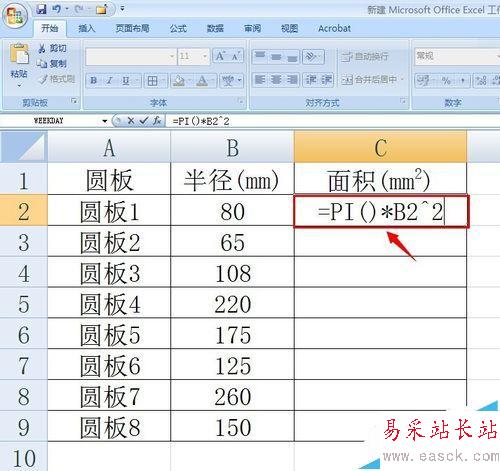This screenshot has width=500, height=471.
Task: Toggle bottom vertical alignment
Action: click(x=292, y=57)
